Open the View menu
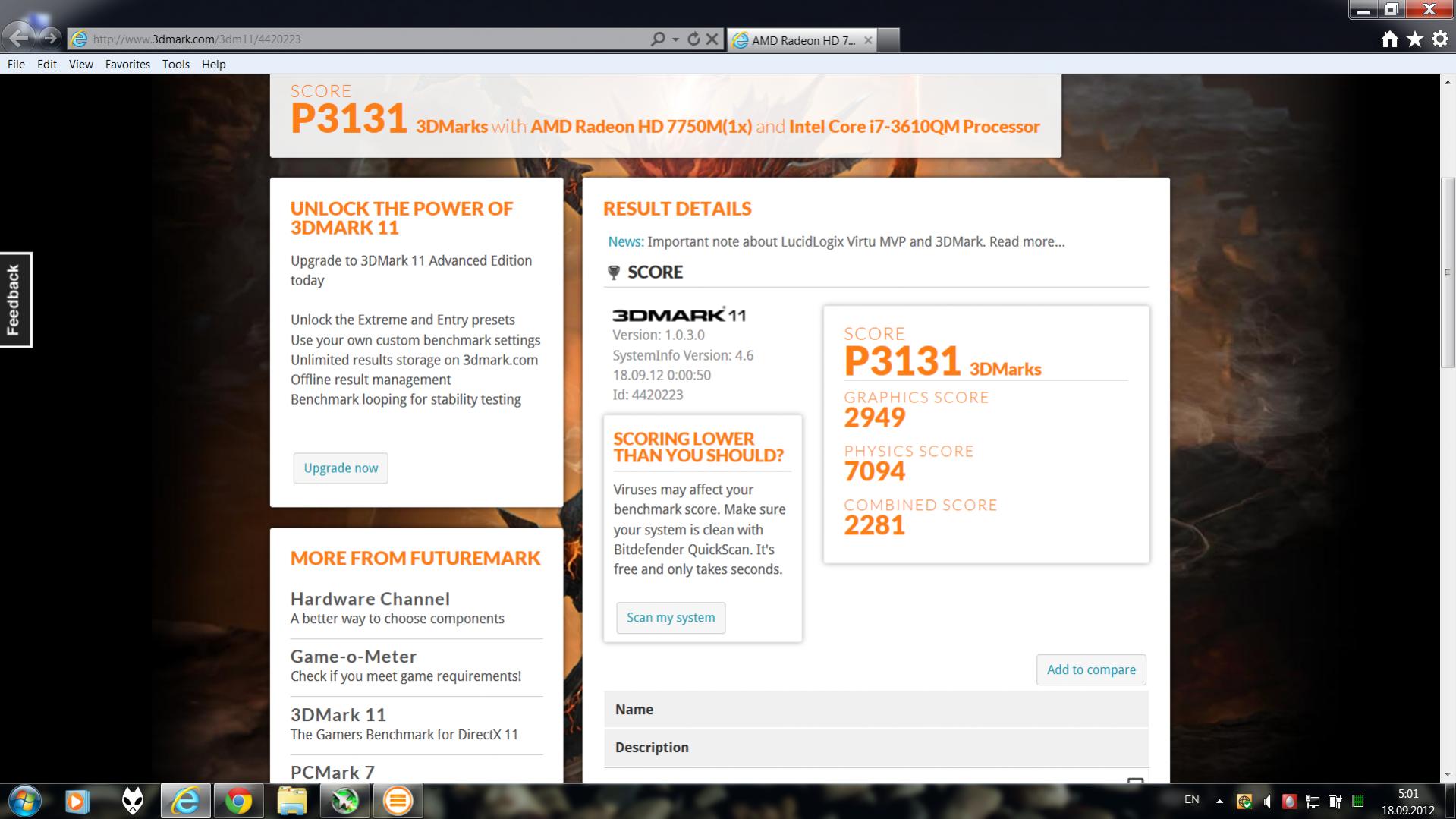This screenshot has width=1456, height=819. click(x=81, y=65)
